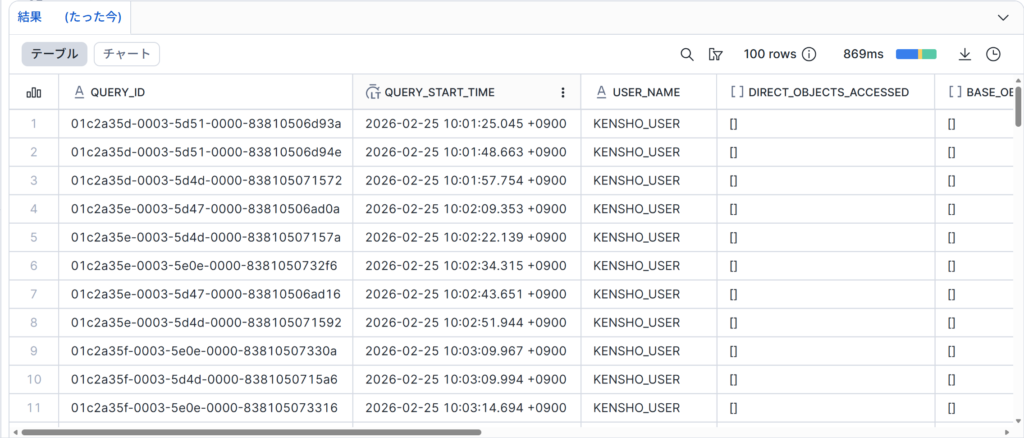
Task: Click the text type icon beside QUERY_ID
Action: coord(79,92)
